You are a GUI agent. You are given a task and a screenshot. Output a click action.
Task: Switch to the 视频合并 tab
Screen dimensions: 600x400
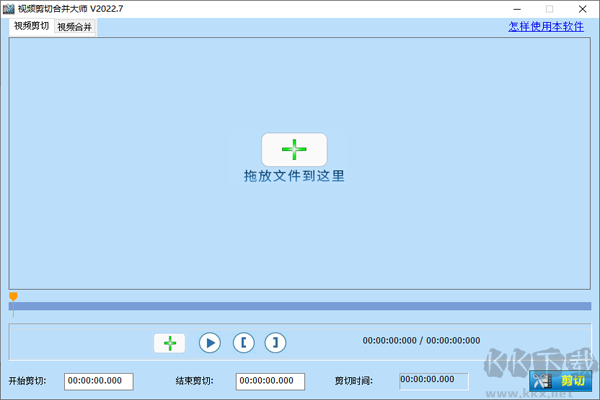click(75, 27)
